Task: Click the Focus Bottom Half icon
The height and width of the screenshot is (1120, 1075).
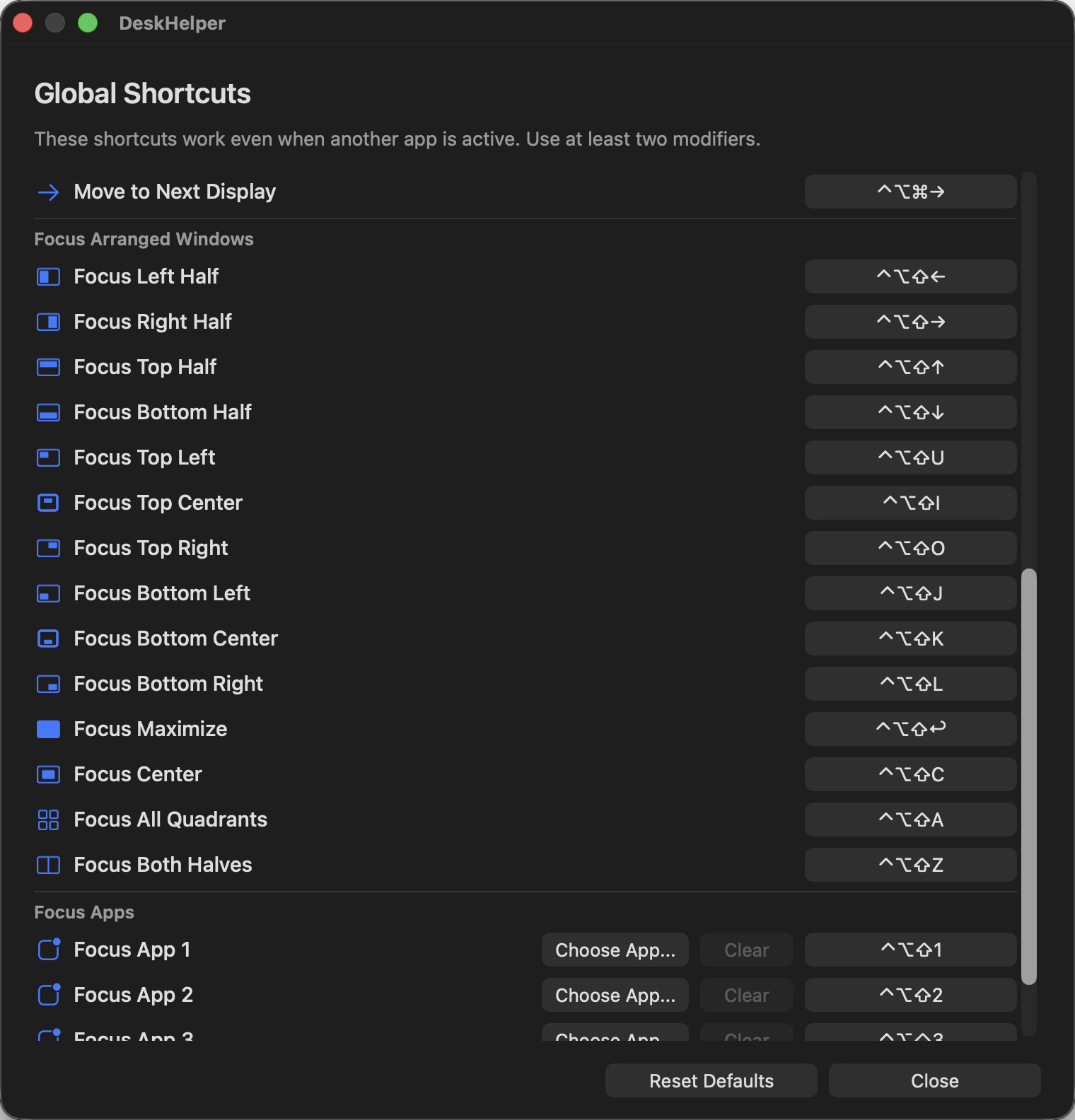Action: pyautogui.click(x=48, y=412)
